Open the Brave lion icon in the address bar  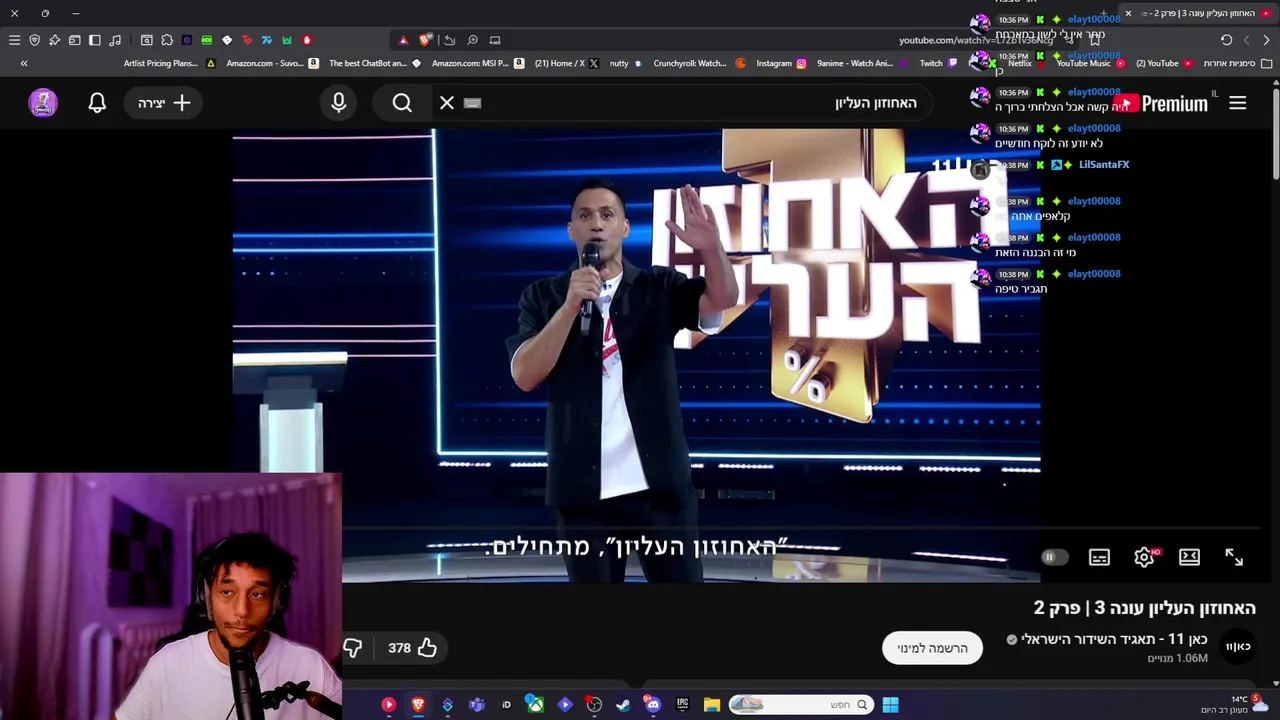(x=426, y=40)
